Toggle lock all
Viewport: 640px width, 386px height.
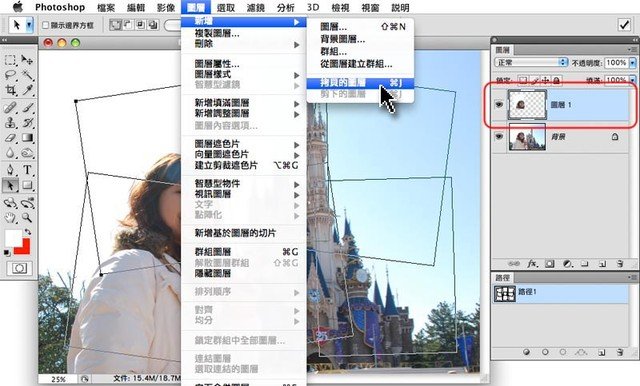point(556,80)
